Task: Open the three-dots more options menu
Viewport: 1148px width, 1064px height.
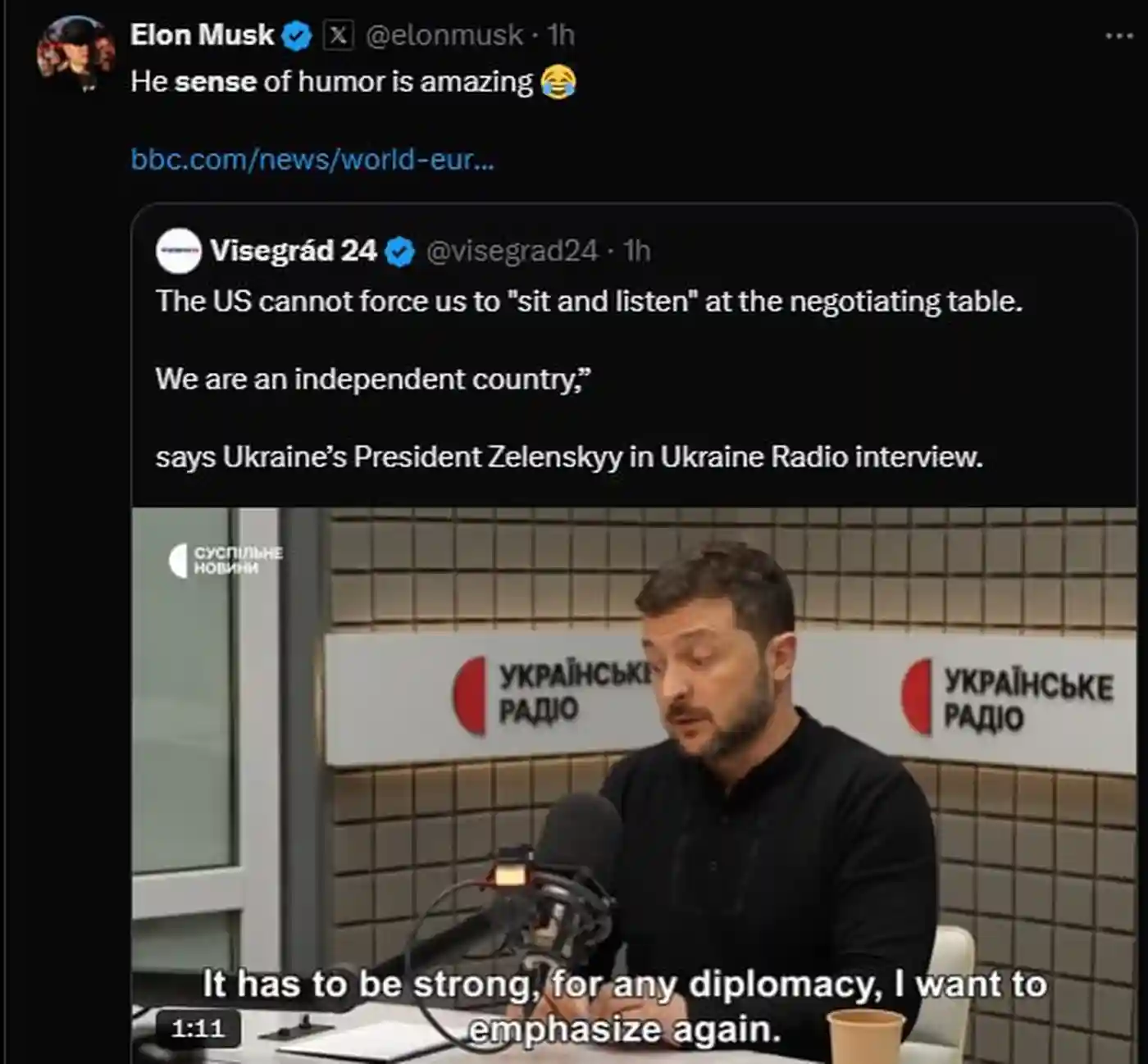Action: (x=1118, y=36)
